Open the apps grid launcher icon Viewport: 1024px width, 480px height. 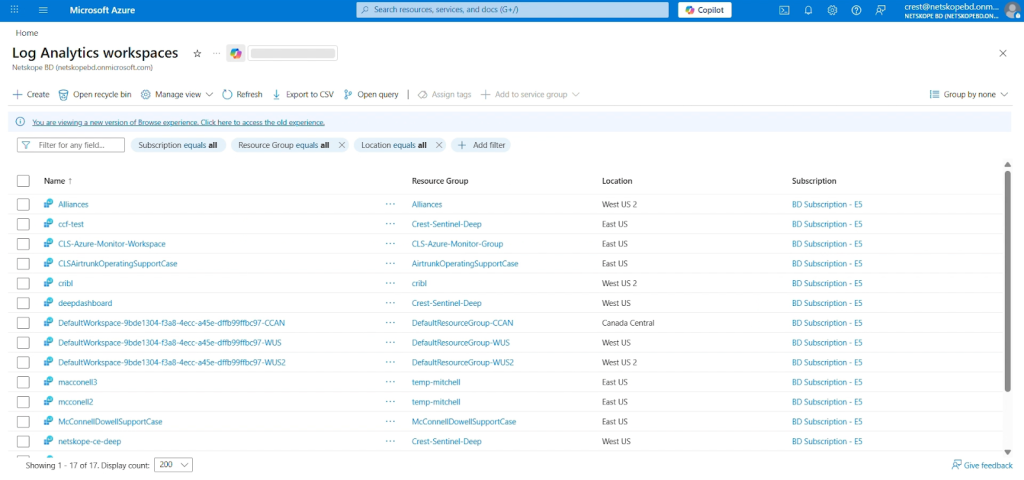[x=14, y=10]
